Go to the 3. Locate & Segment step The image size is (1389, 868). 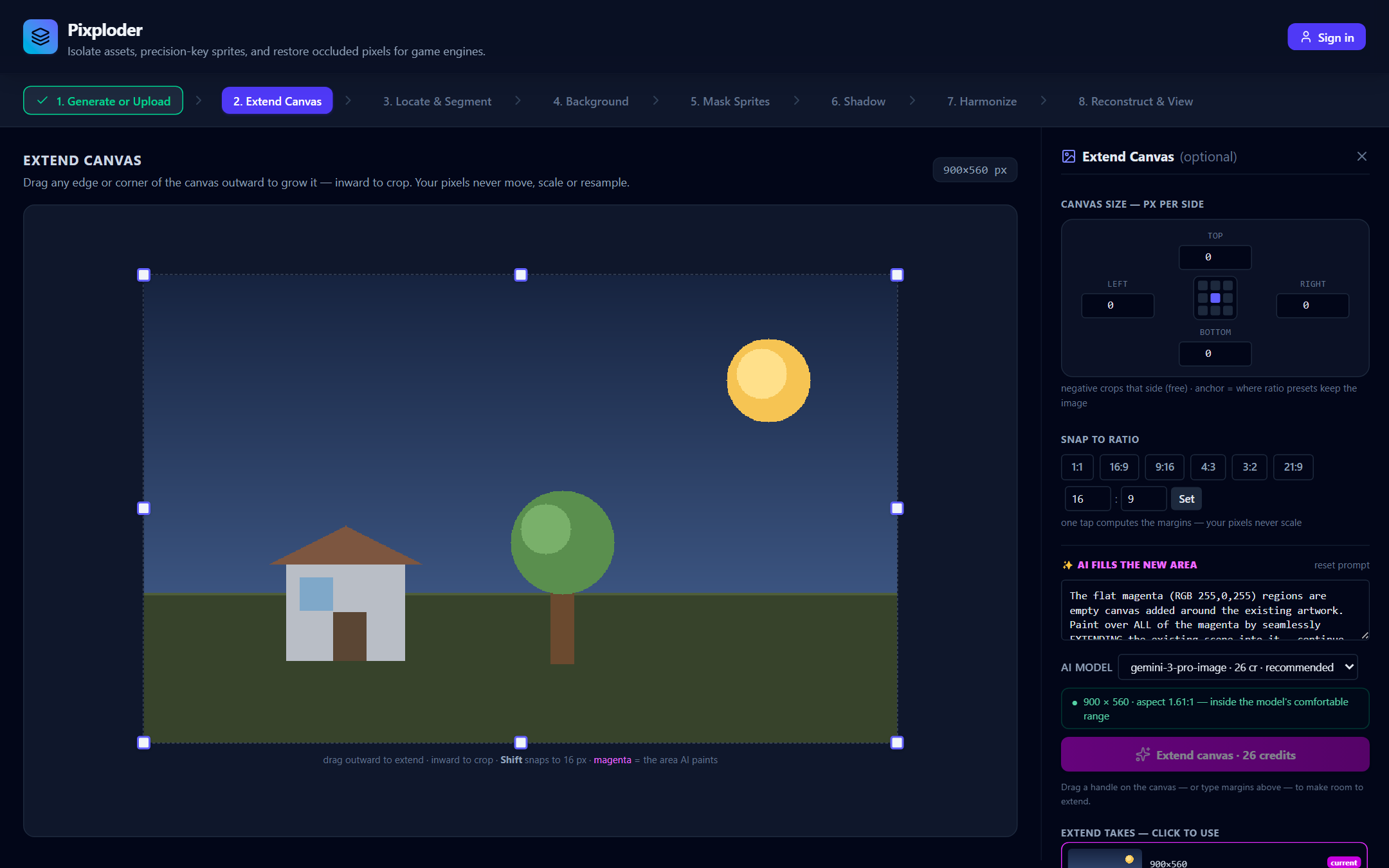tap(437, 101)
